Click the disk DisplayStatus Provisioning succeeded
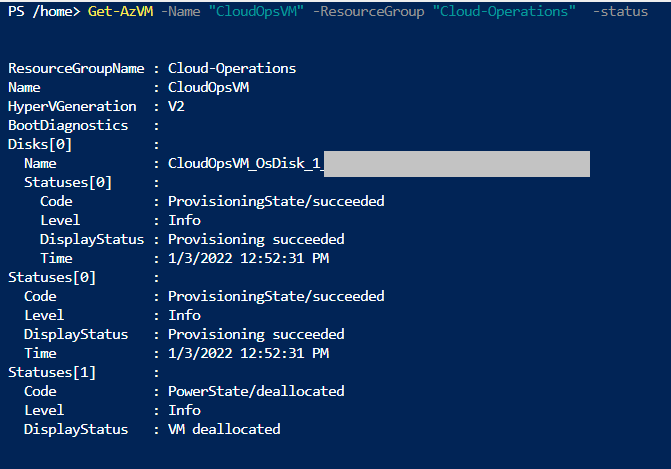 pos(256,239)
